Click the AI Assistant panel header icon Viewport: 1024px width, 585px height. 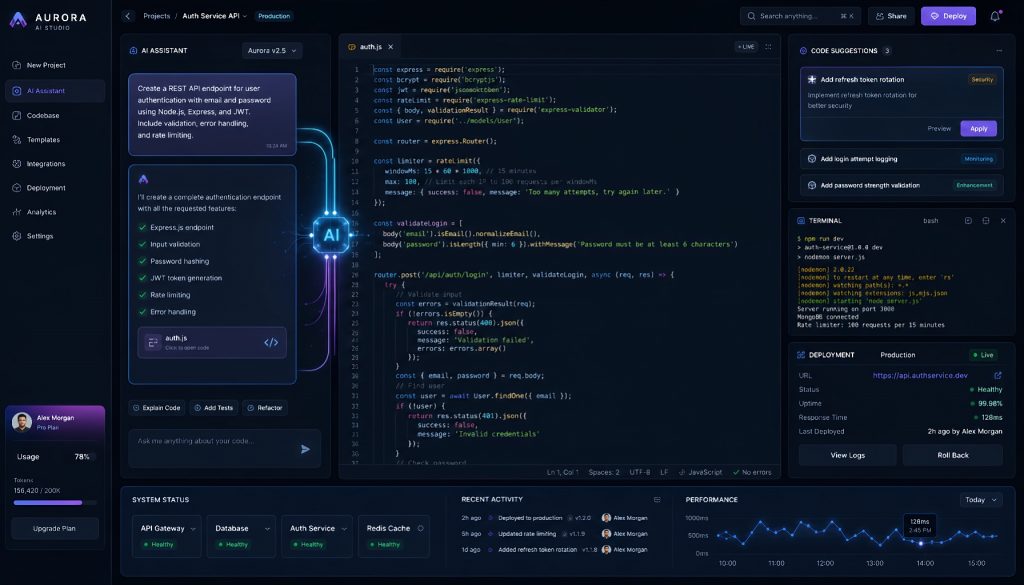133,51
